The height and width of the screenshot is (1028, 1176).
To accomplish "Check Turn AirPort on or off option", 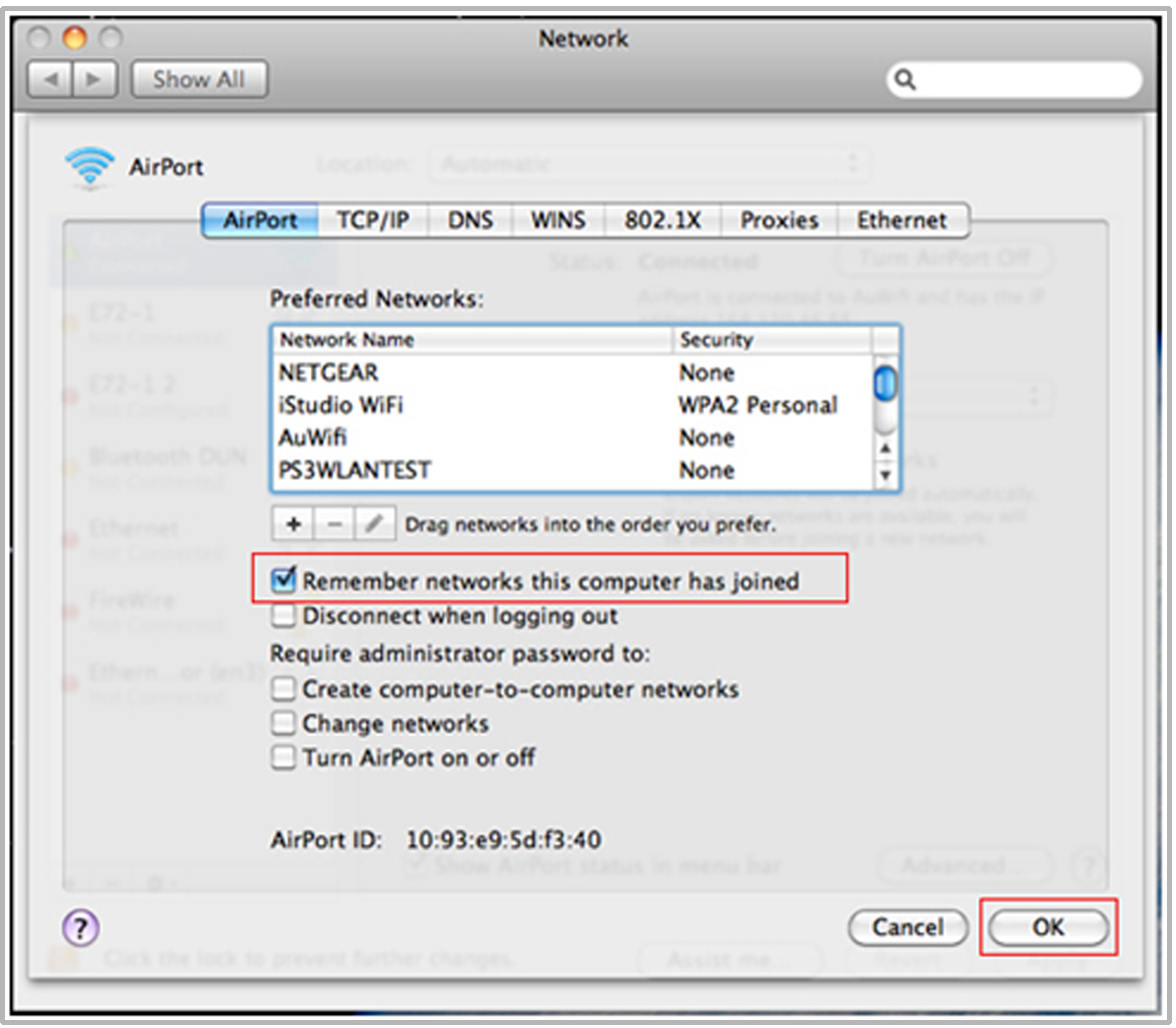I will click(285, 757).
